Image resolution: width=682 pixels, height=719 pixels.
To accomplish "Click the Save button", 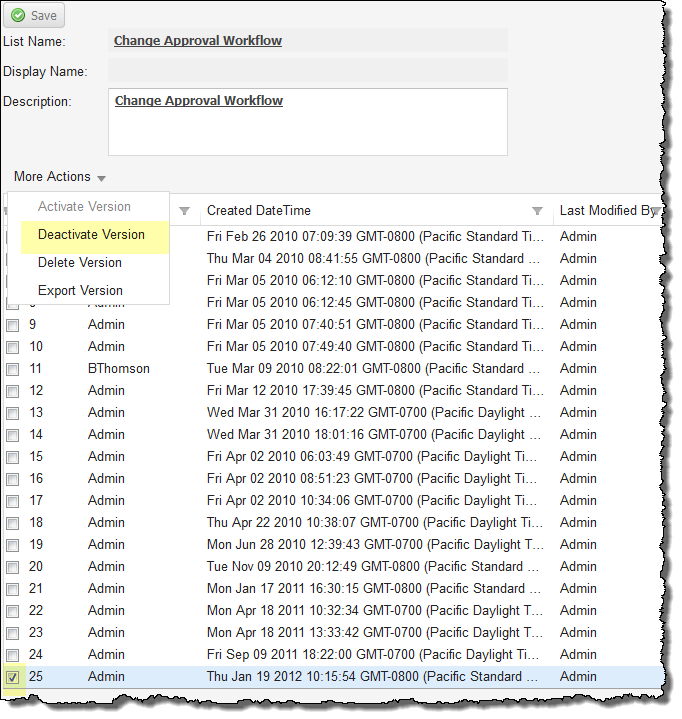I will pos(34,16).
